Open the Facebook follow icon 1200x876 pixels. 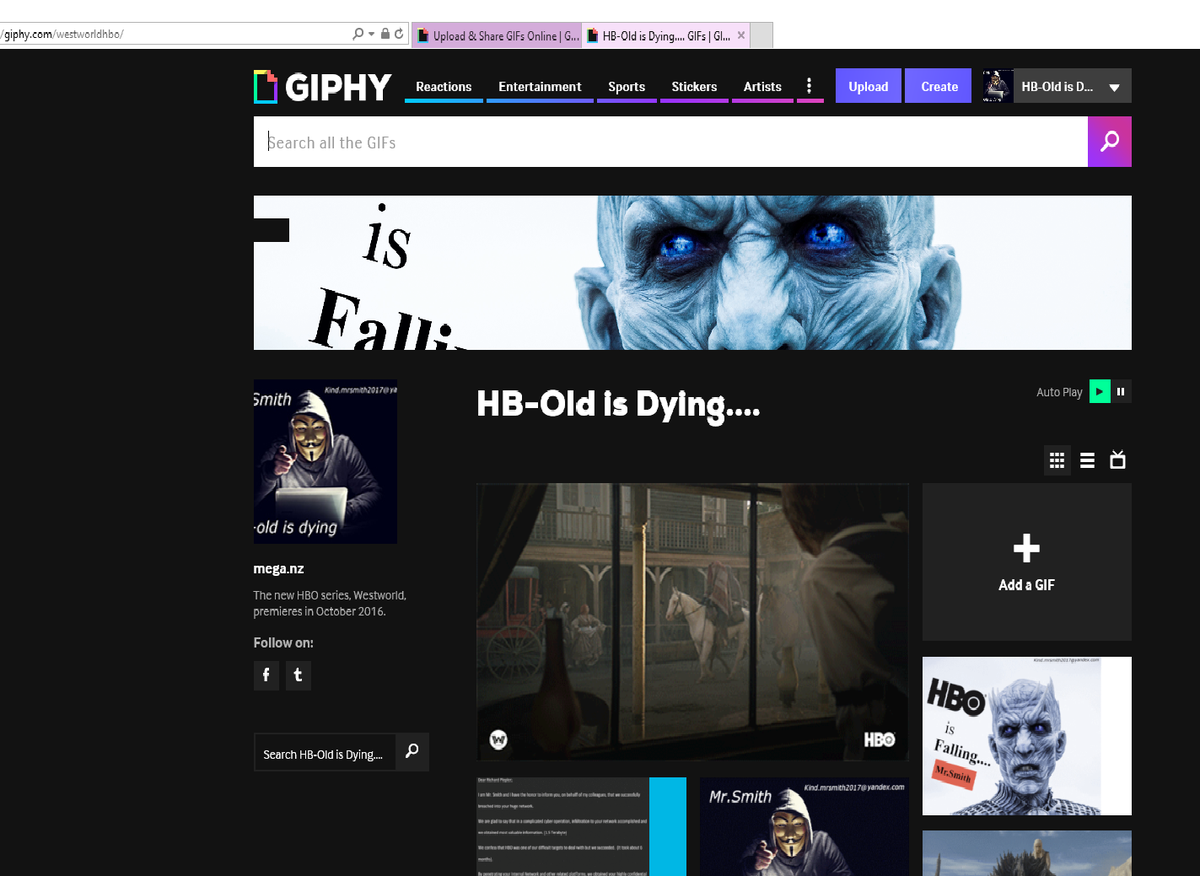[266, 675]
